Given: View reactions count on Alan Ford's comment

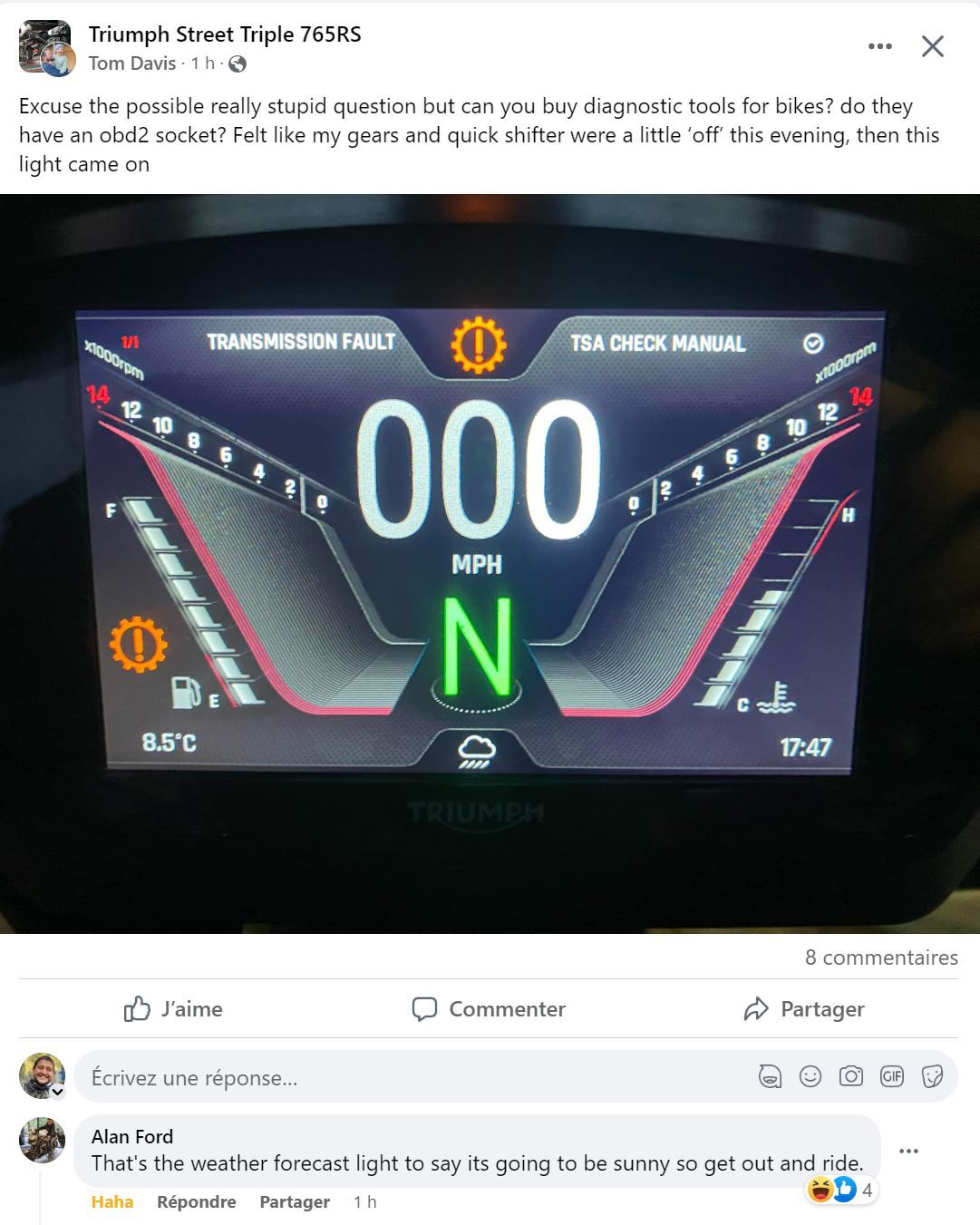Looking at the screenshot, I should click(841, 1190).
